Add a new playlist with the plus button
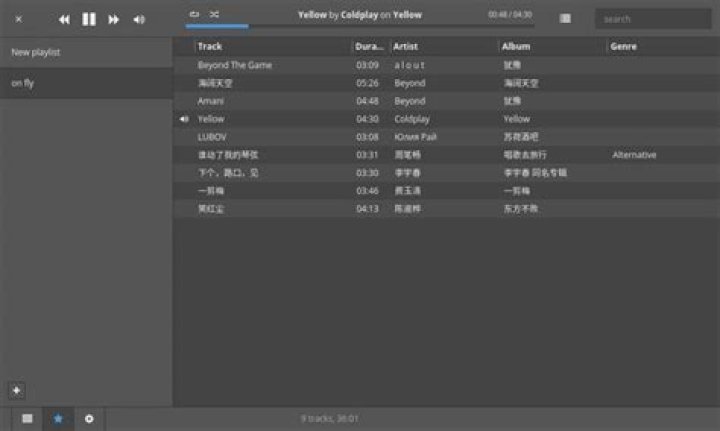720x431 pixels. tap(17, 391)
